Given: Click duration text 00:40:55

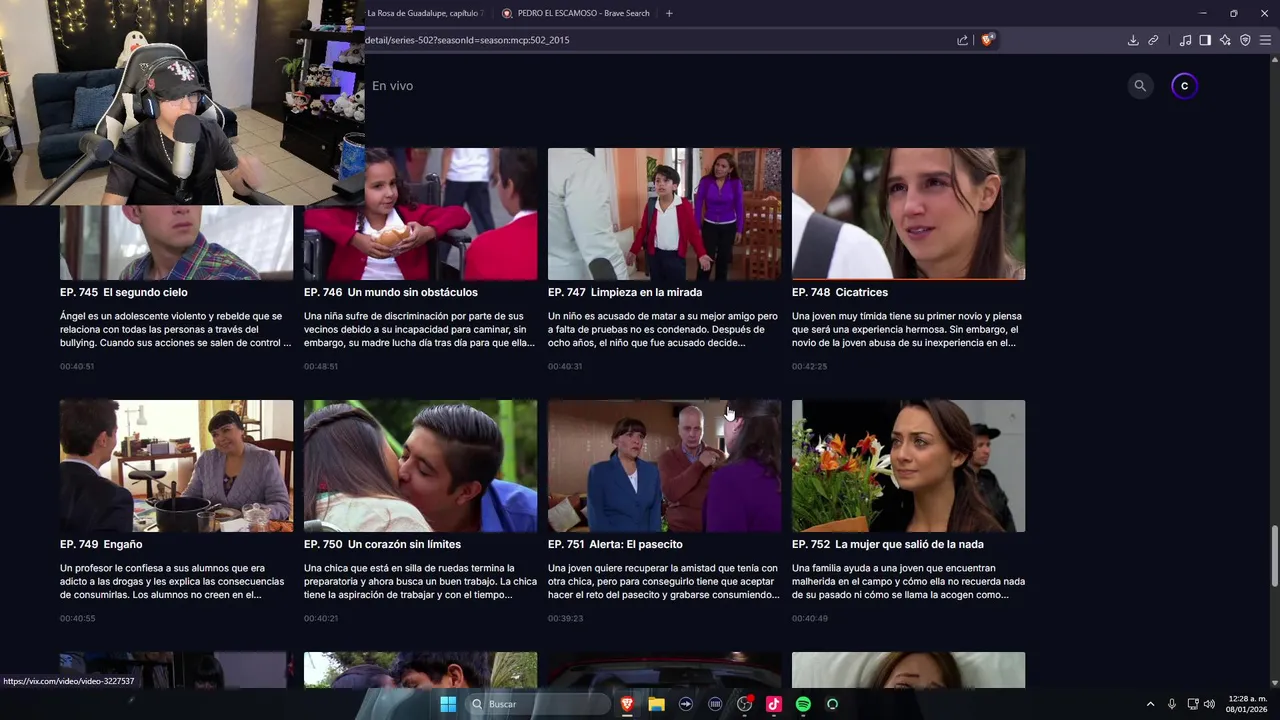Looking at the screenshot, I should tap(77, 618).
